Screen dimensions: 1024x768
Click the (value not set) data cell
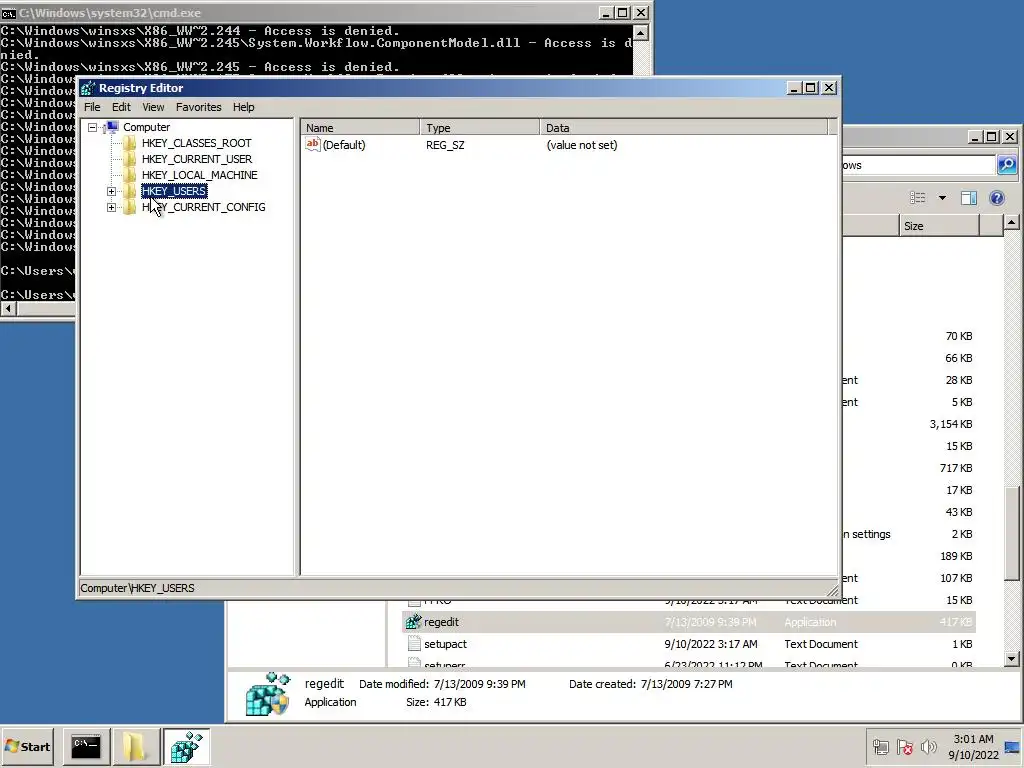581,145
